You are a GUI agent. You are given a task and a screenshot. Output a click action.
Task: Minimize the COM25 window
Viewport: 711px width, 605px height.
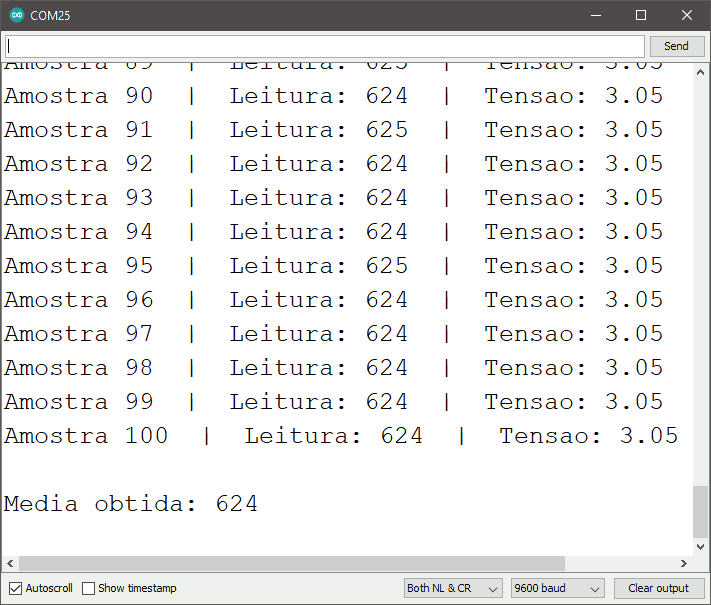pyautogui.click(x=596, y=15)
